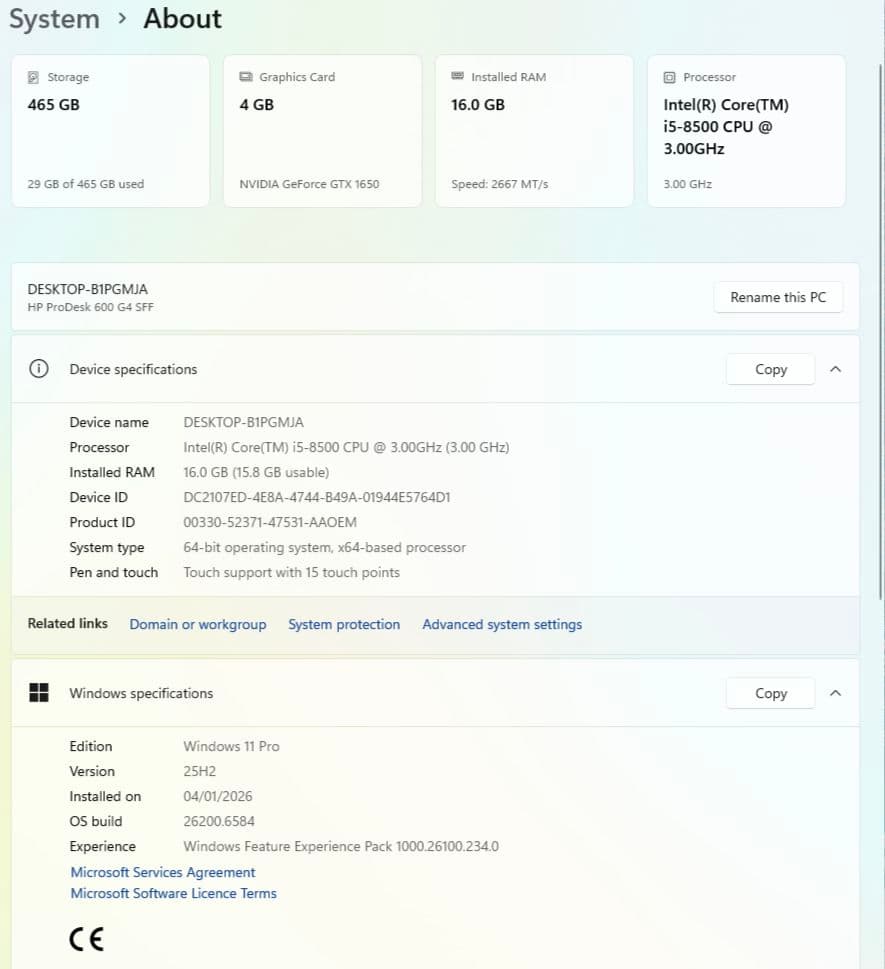Screen dimensions: 885x969
Task: Click the Device specifications info icon
Action: pos(39,369)
